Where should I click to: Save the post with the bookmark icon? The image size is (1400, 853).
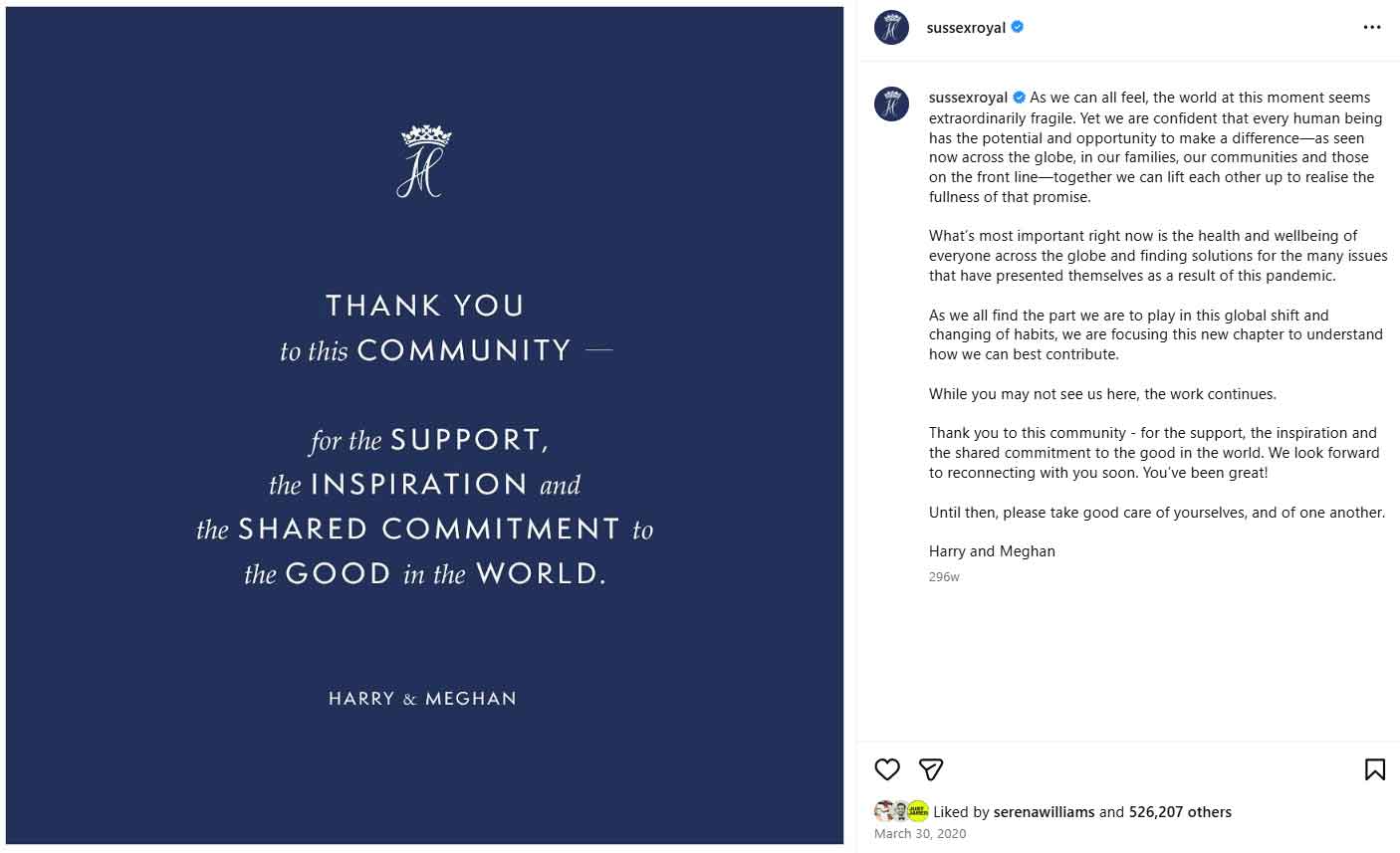pos(1374,769)
